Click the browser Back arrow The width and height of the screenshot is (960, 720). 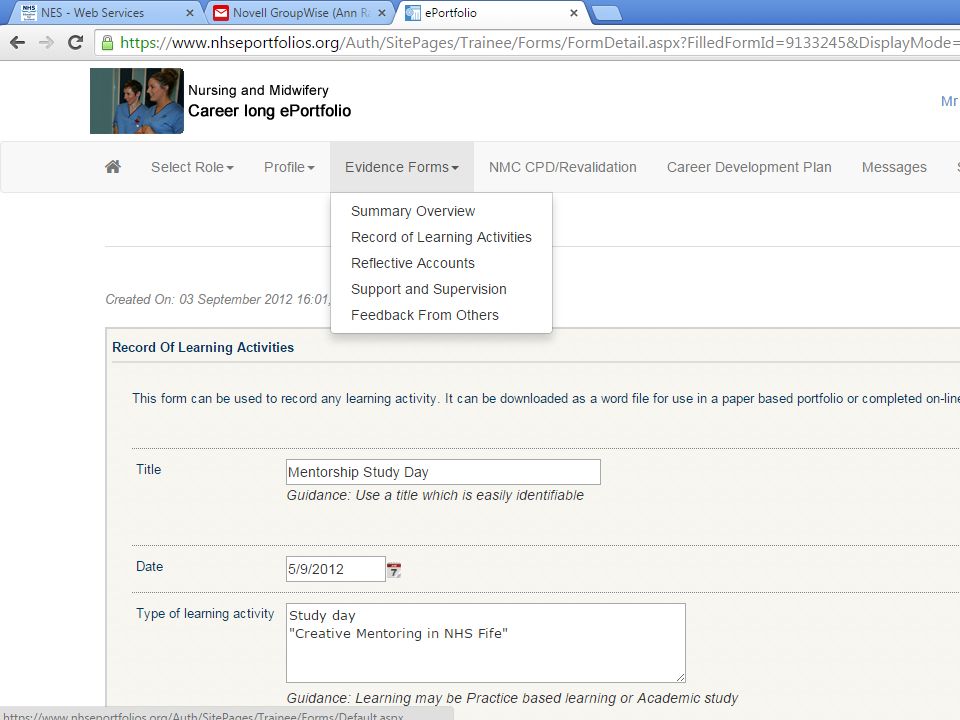point(18,42)
